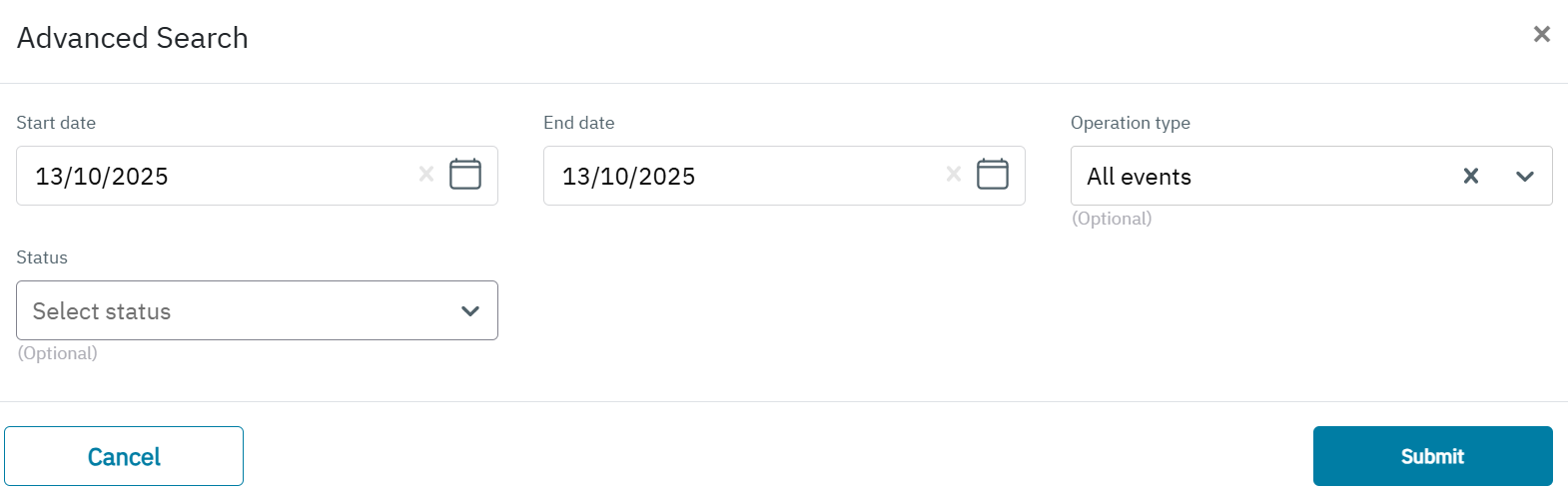Click the 'End date' field label
Image resolution: width=1568 pixels, height=495 pixels.
(579, 123)
